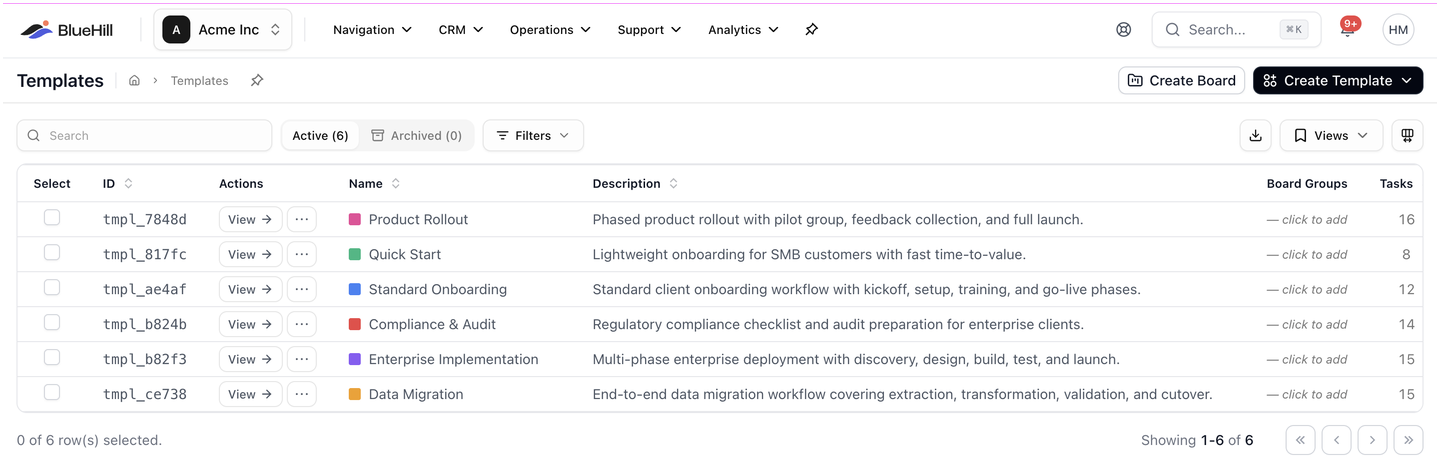
Task: Expand the Navigation menu
Action: [x=372, y=30]
